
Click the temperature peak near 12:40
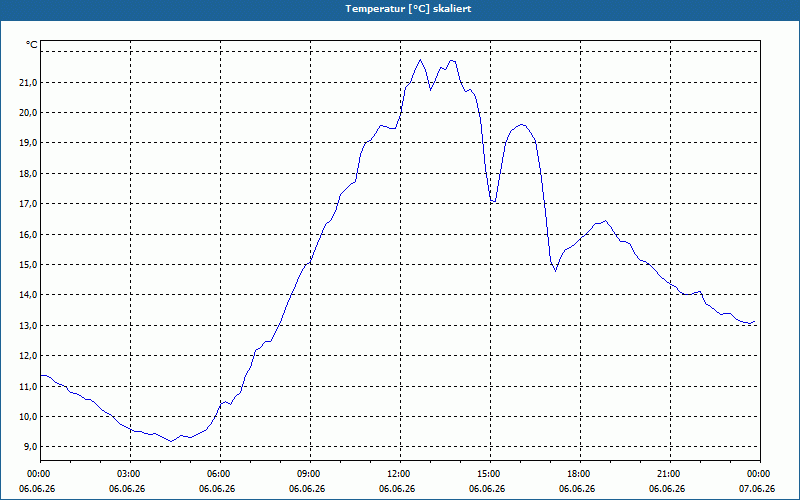[x=420, y=60]
